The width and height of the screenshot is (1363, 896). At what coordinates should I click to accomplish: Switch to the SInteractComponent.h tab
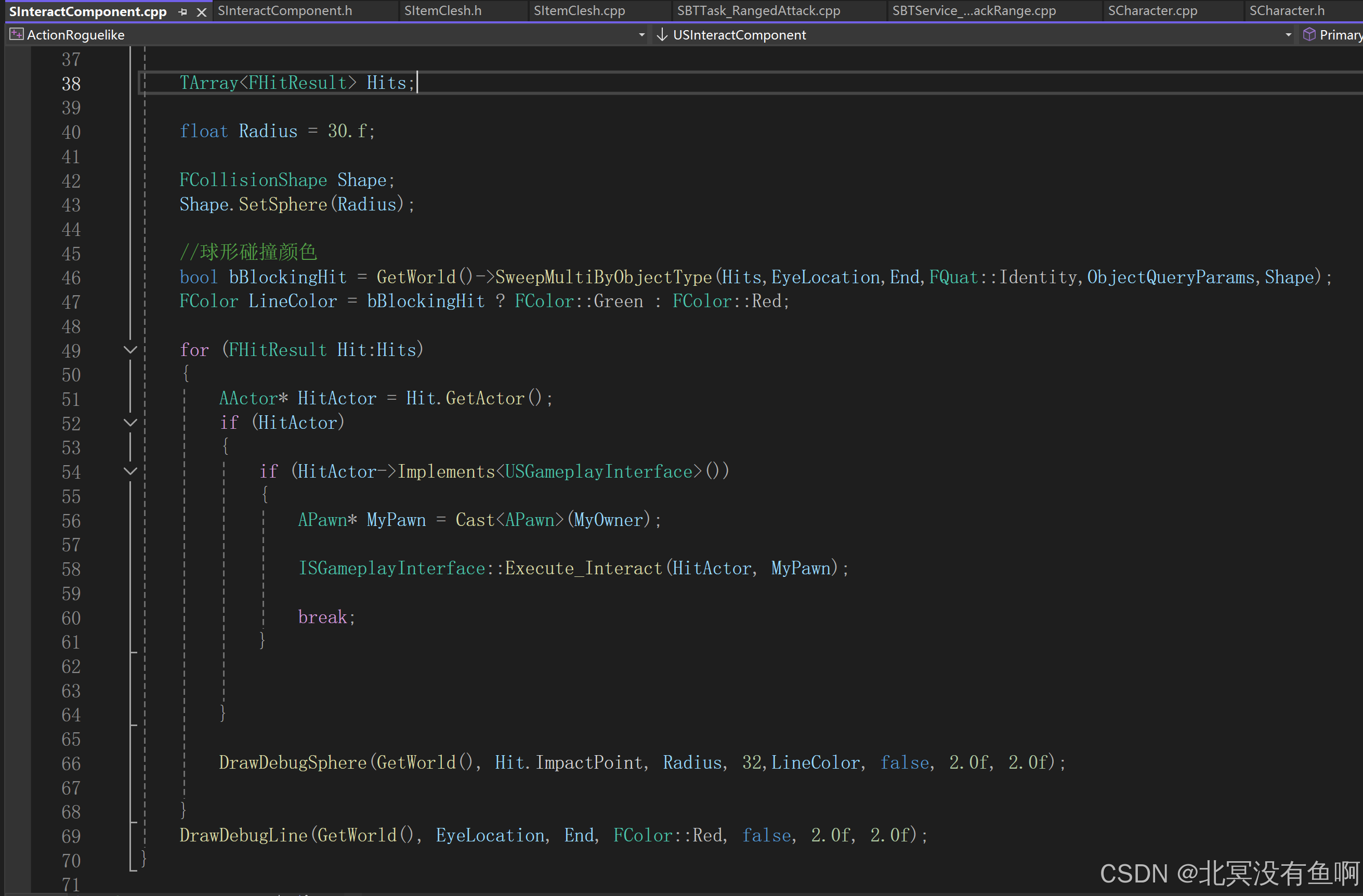coord(285,11)
